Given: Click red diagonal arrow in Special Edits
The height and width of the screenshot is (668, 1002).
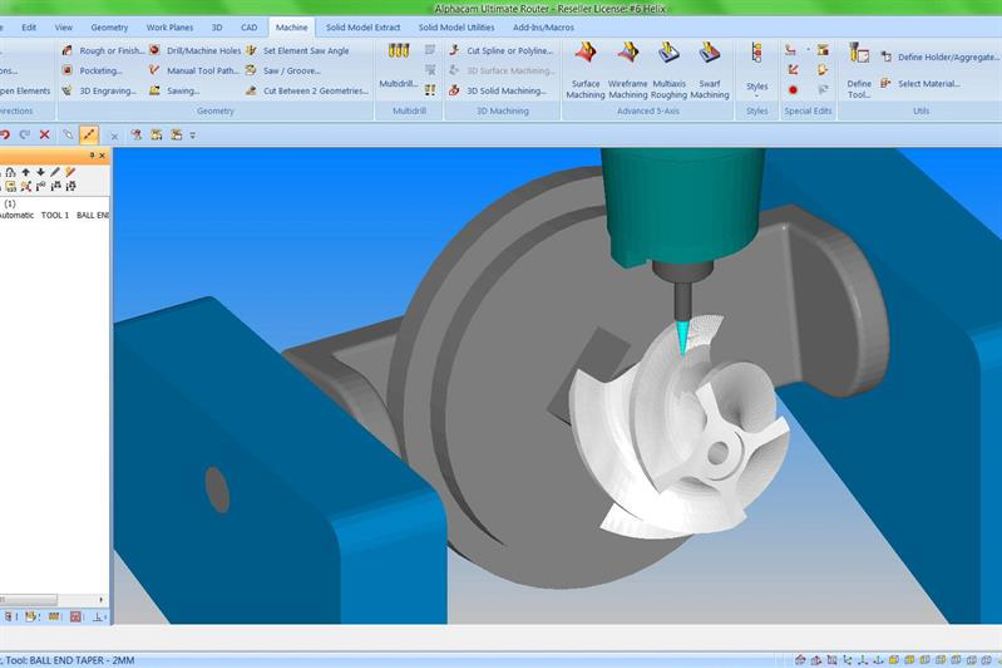Looking at the screenshot, I should pyautogui.click(x=793, y=69).
